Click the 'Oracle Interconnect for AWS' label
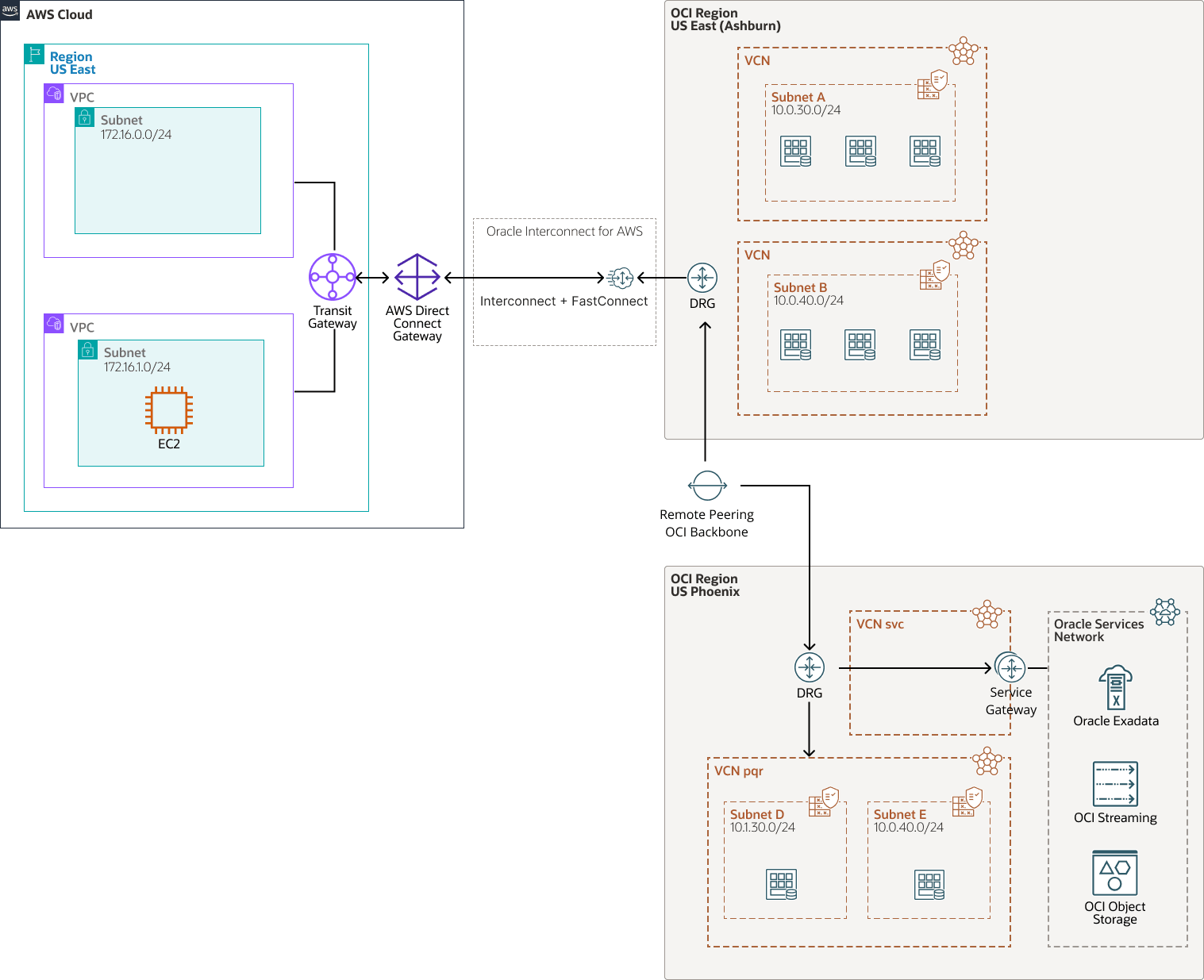The image size is (1204, 980). coord(564,231)
